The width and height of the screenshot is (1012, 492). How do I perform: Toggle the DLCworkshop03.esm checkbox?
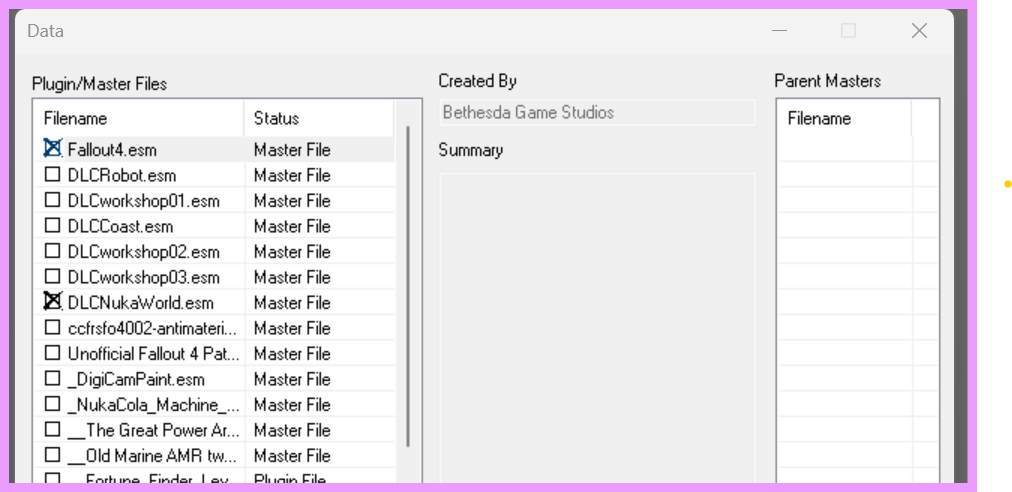point(52,276)
